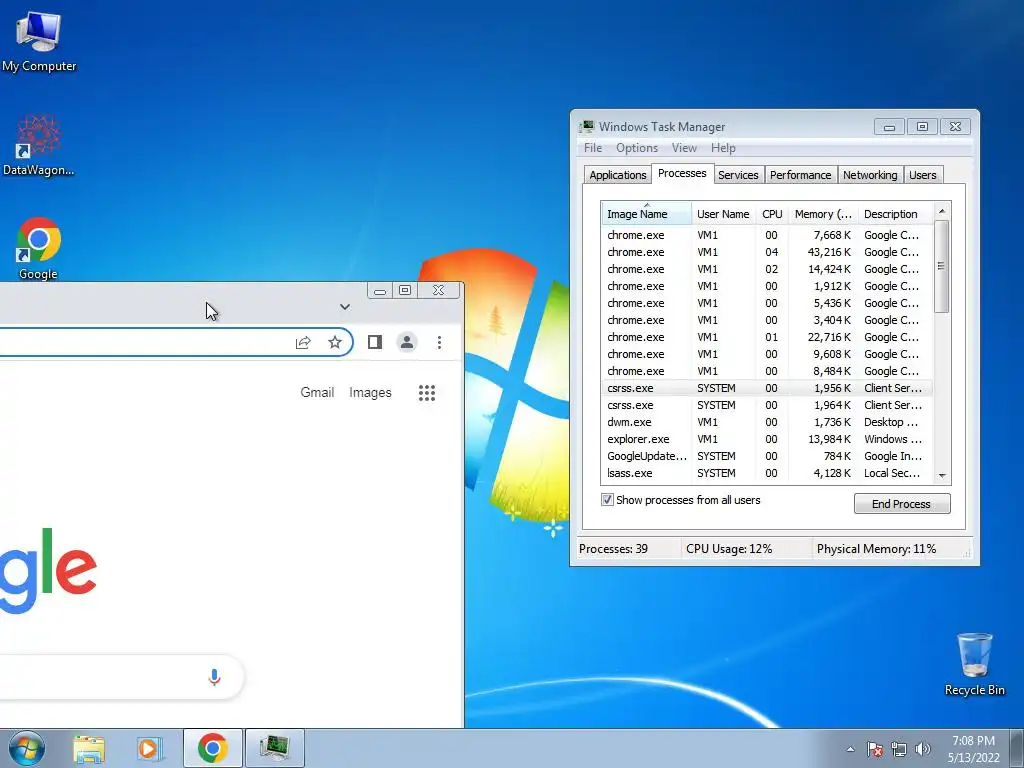Launch Windows Media Player from taskbar

click(x=150, y=748)
